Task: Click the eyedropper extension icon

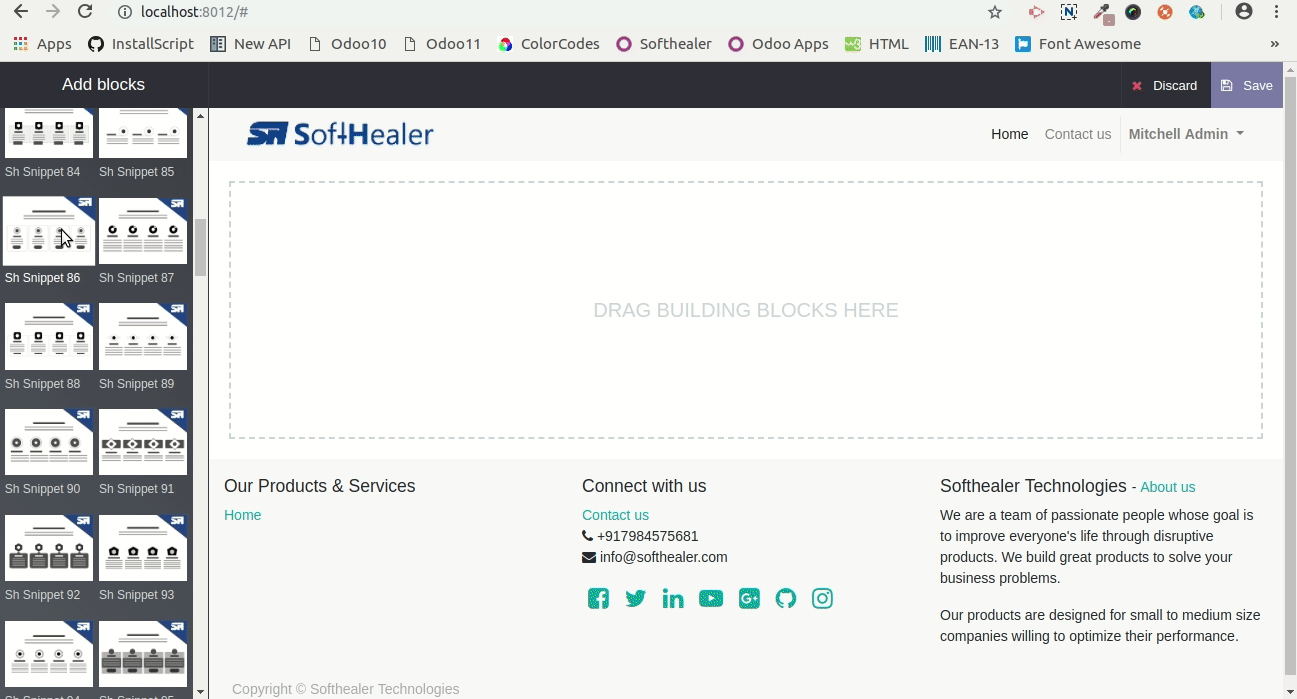Action: pyautogui.click(x=1102, y=13)
